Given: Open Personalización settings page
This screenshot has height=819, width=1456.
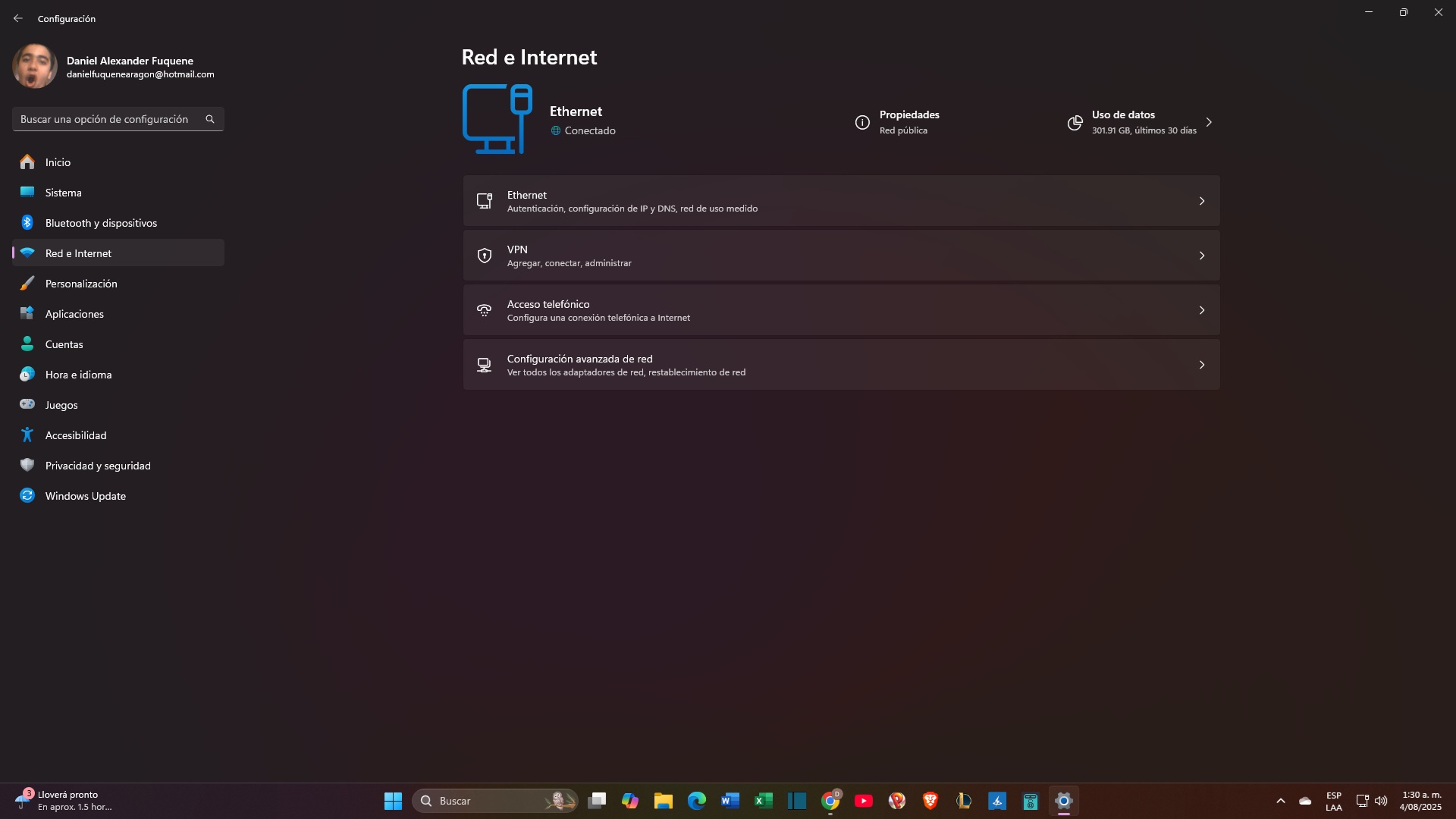Looking at the screenshot, I should pyautogui.click(x=80, y=284).
